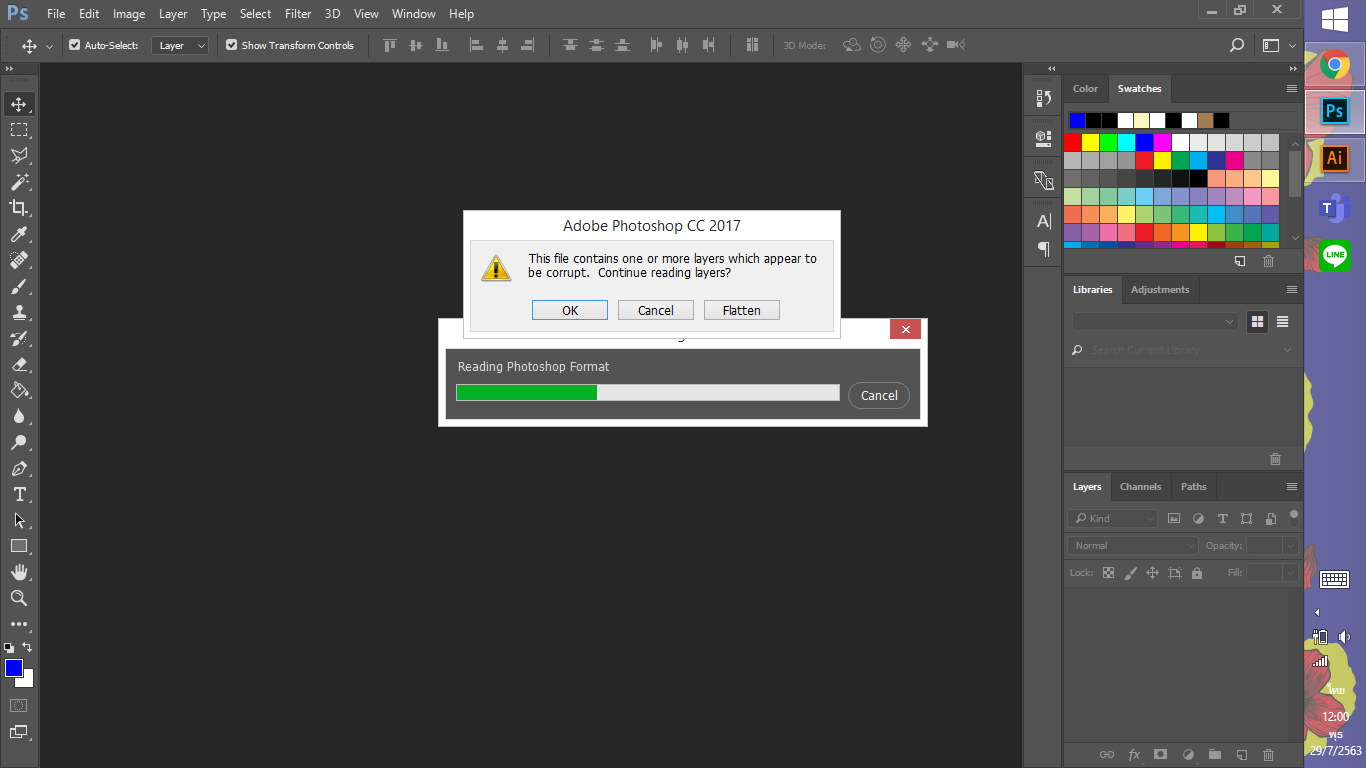Click Cancel in corrupt layers dialog
Screen dimensions: 1366x768
[656, 310]
